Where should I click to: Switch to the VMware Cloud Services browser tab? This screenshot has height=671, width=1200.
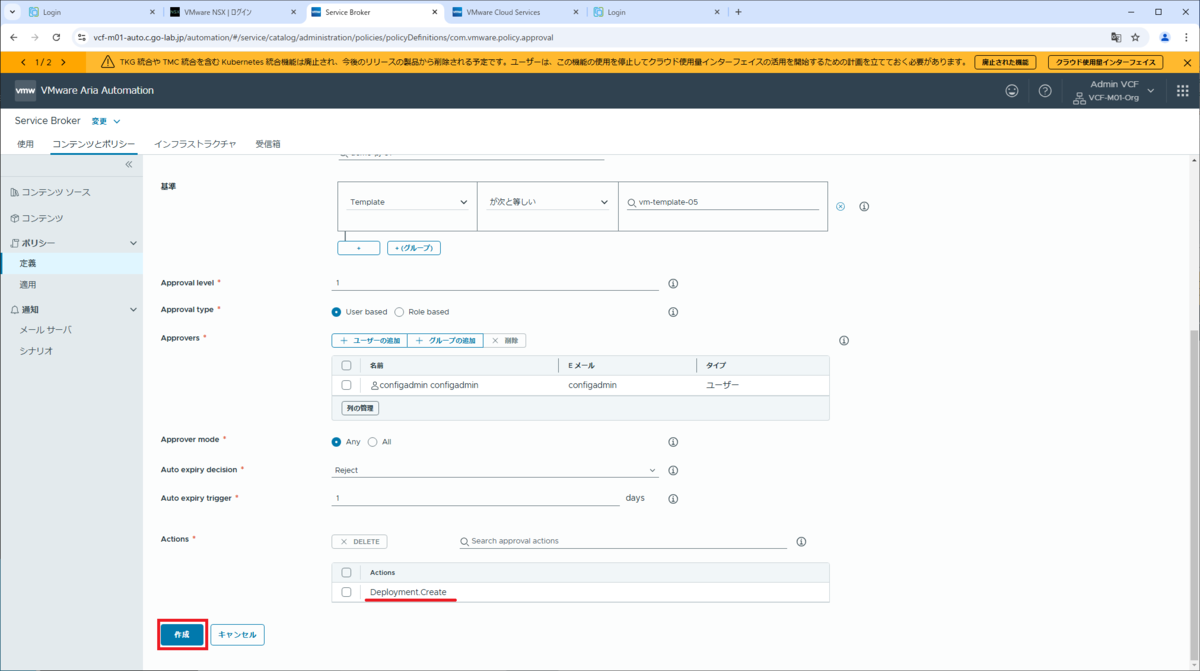point(513,12)
